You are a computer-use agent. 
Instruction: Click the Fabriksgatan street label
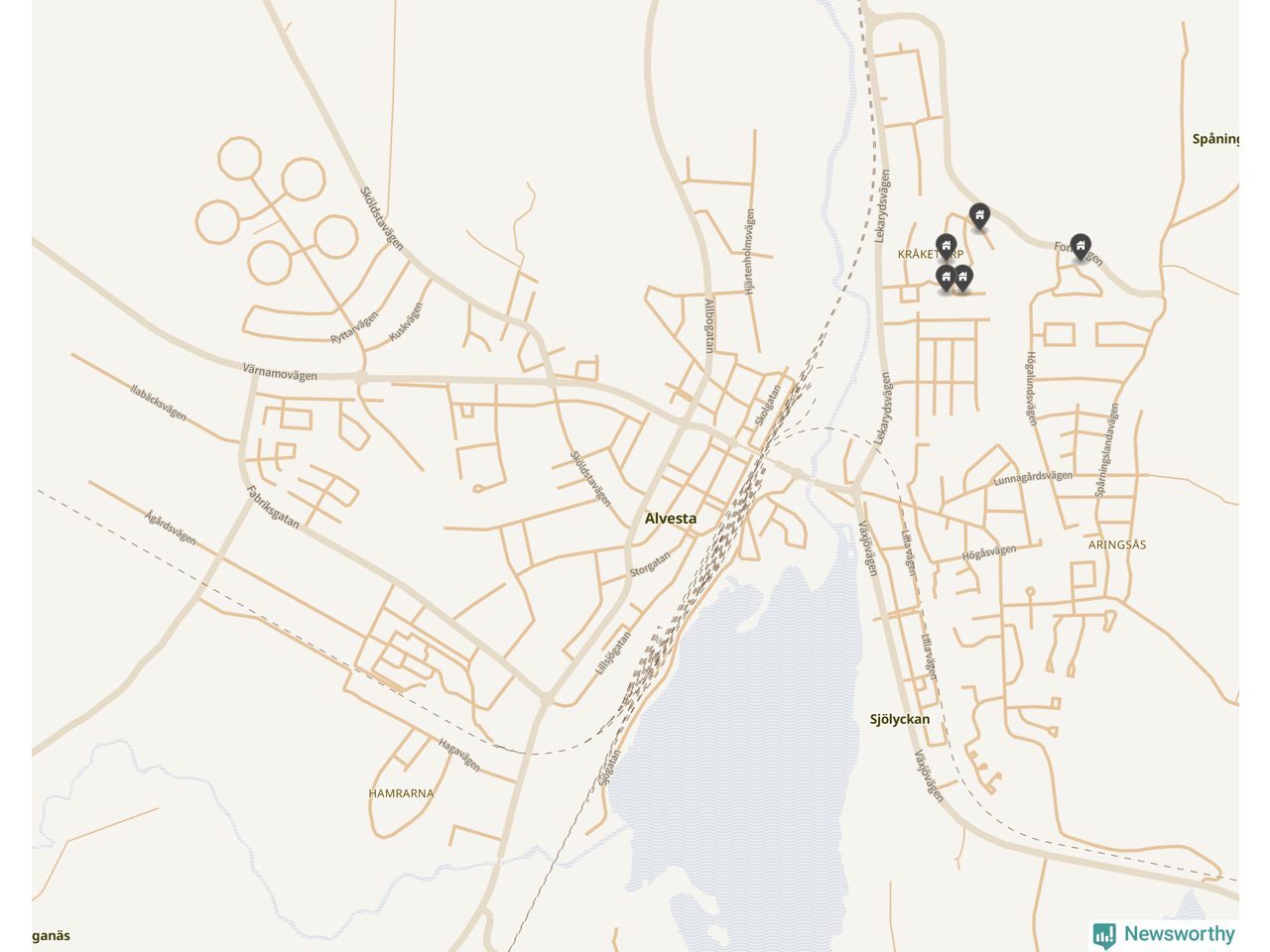(x=273, y=506)
